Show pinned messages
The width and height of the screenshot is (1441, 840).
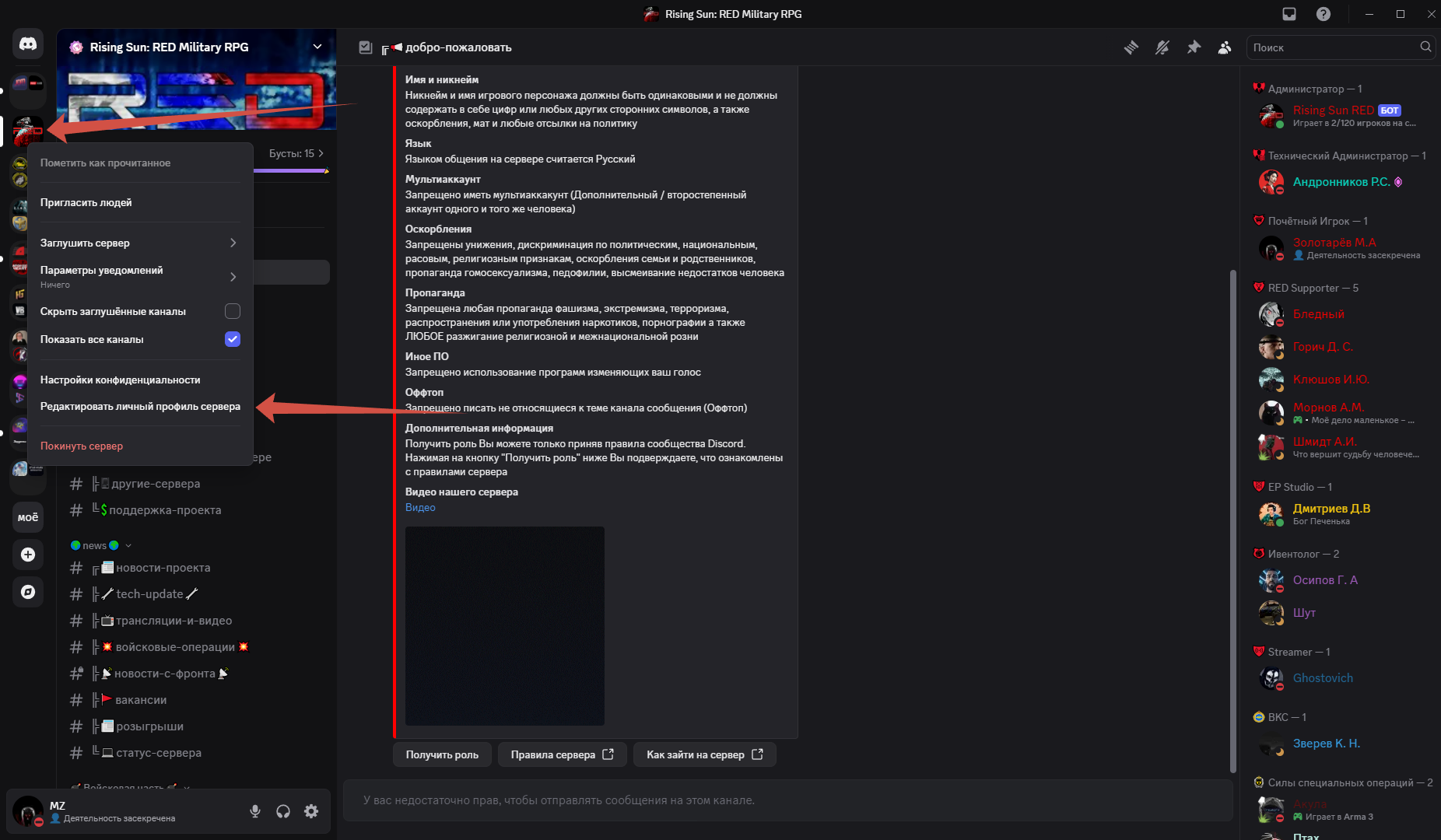click(1194, 47)
